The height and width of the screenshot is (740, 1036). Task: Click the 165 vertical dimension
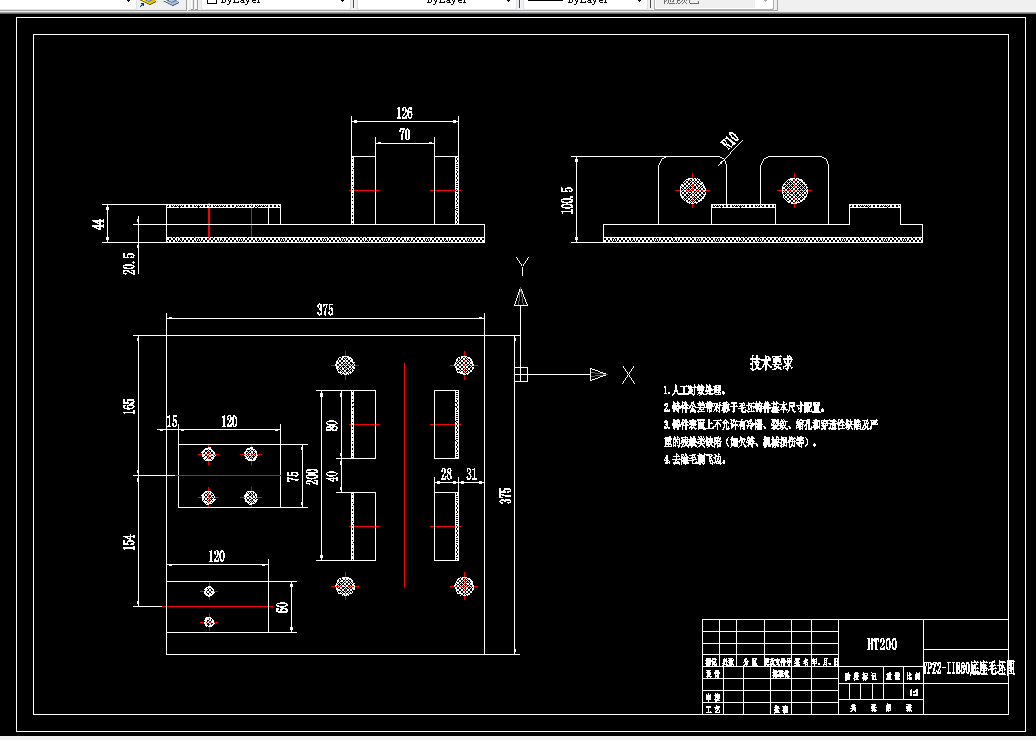(x=130, y=405)
